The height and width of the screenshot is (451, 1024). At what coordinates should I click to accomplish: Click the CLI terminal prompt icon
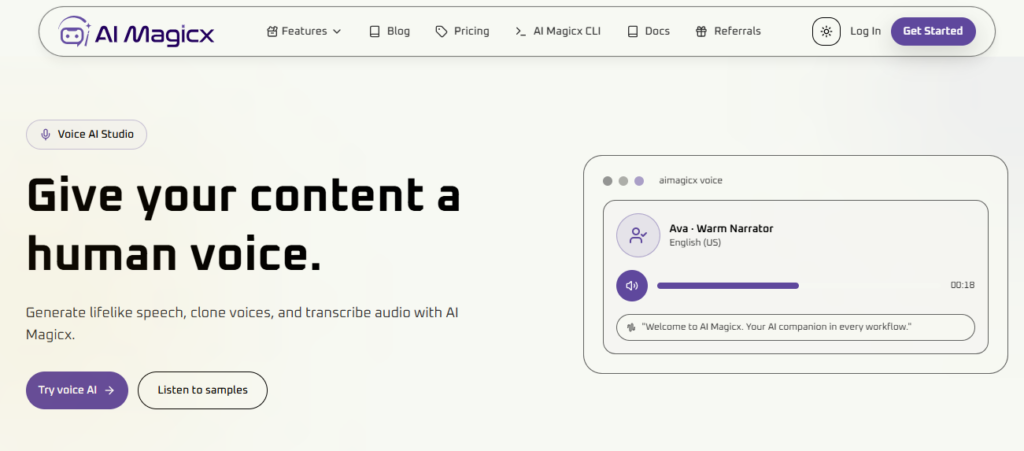520,31
